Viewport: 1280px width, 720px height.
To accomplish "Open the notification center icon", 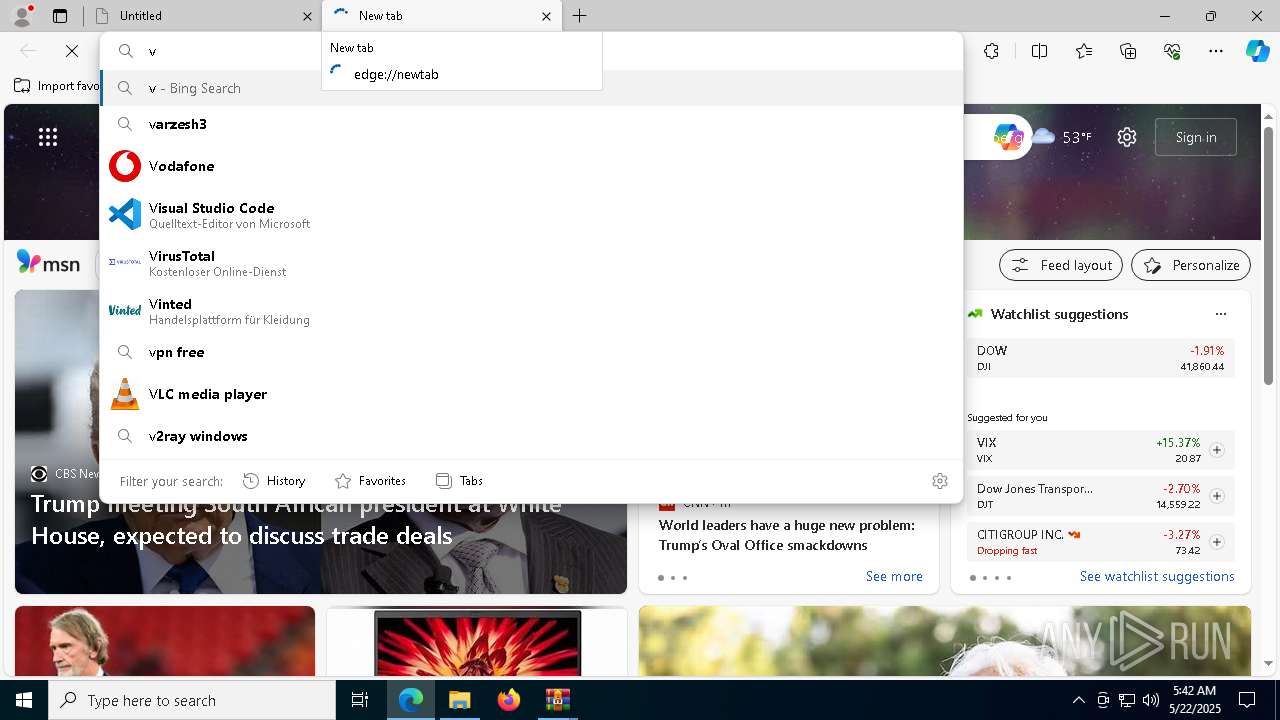I will [1247, 700].
